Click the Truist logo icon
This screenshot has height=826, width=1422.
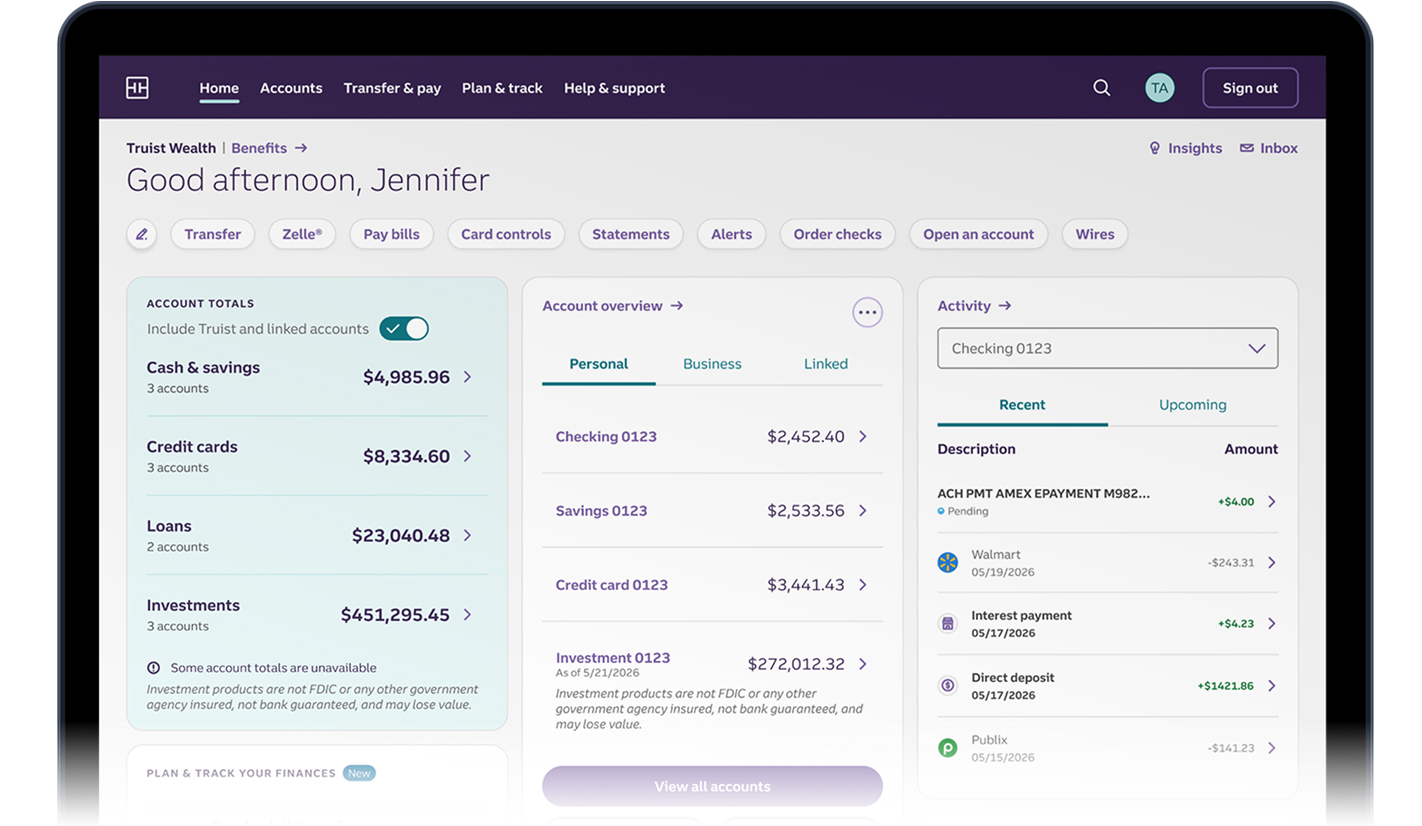(x=137, y=88)
